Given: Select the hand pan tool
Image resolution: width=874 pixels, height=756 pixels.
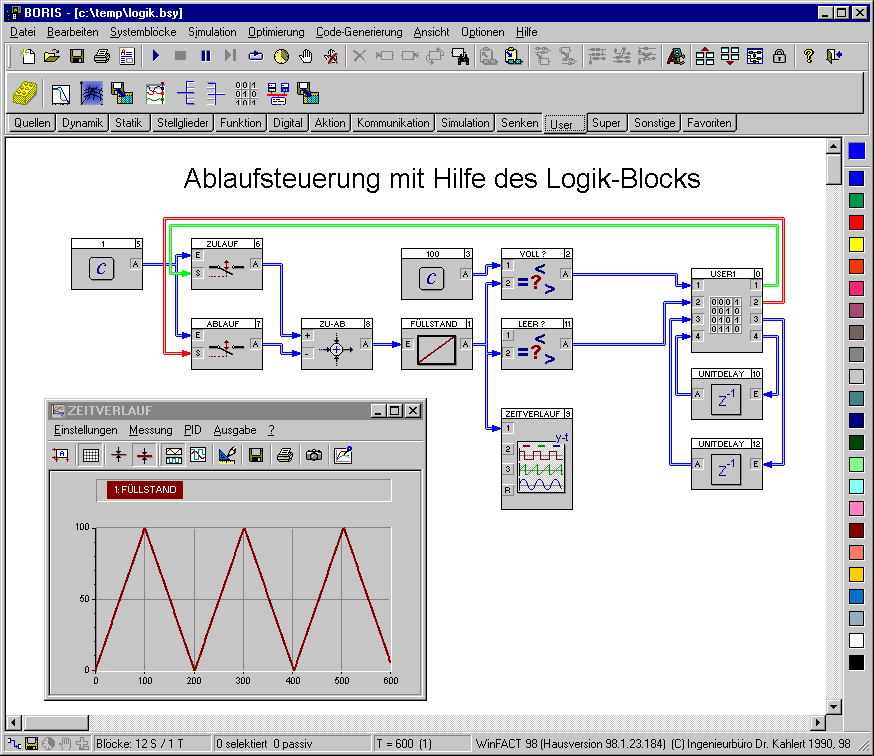Looking at the screenshot, I should [x=306, y=56].
